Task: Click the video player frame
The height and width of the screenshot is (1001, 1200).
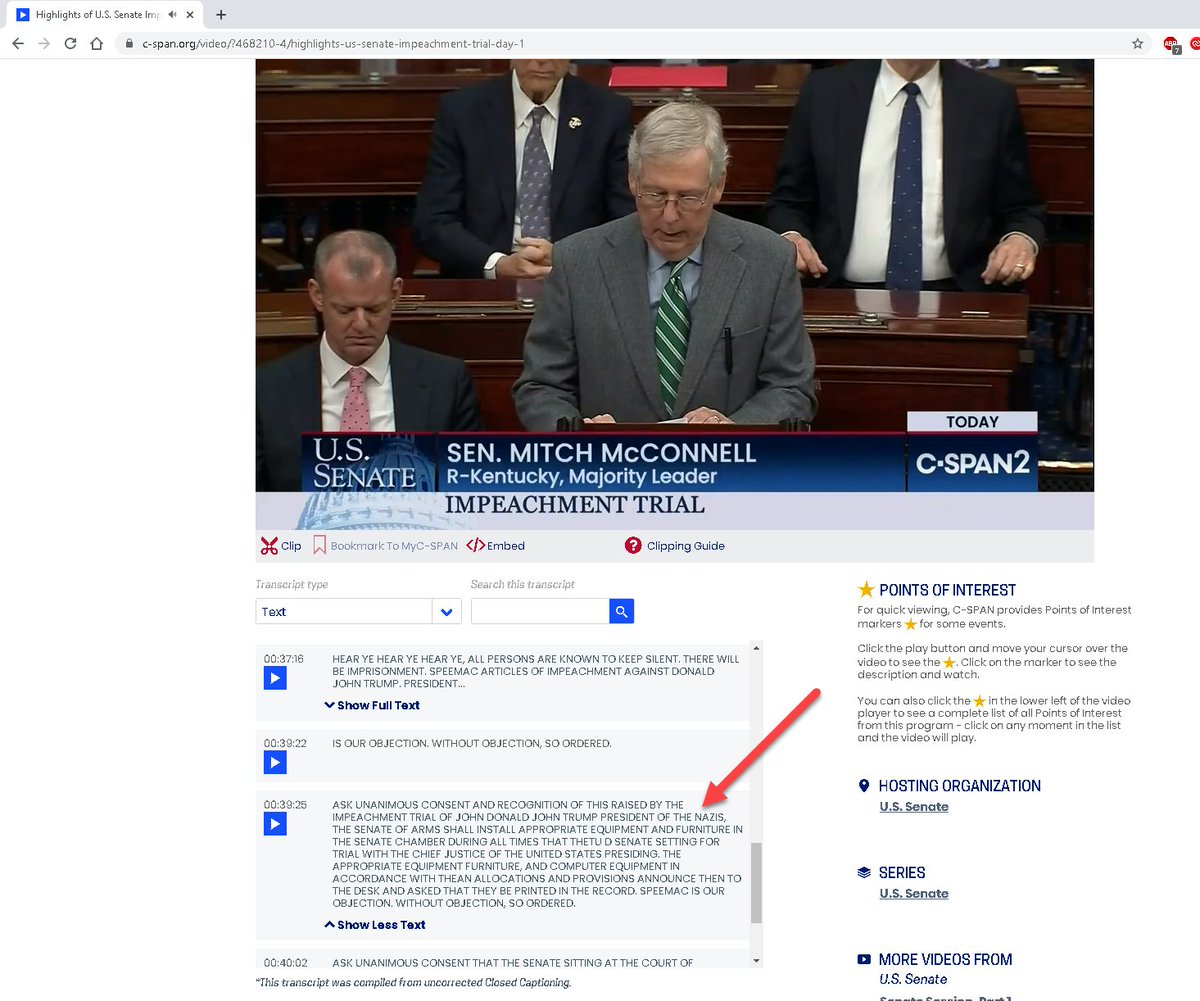Action: coord(675,294)
